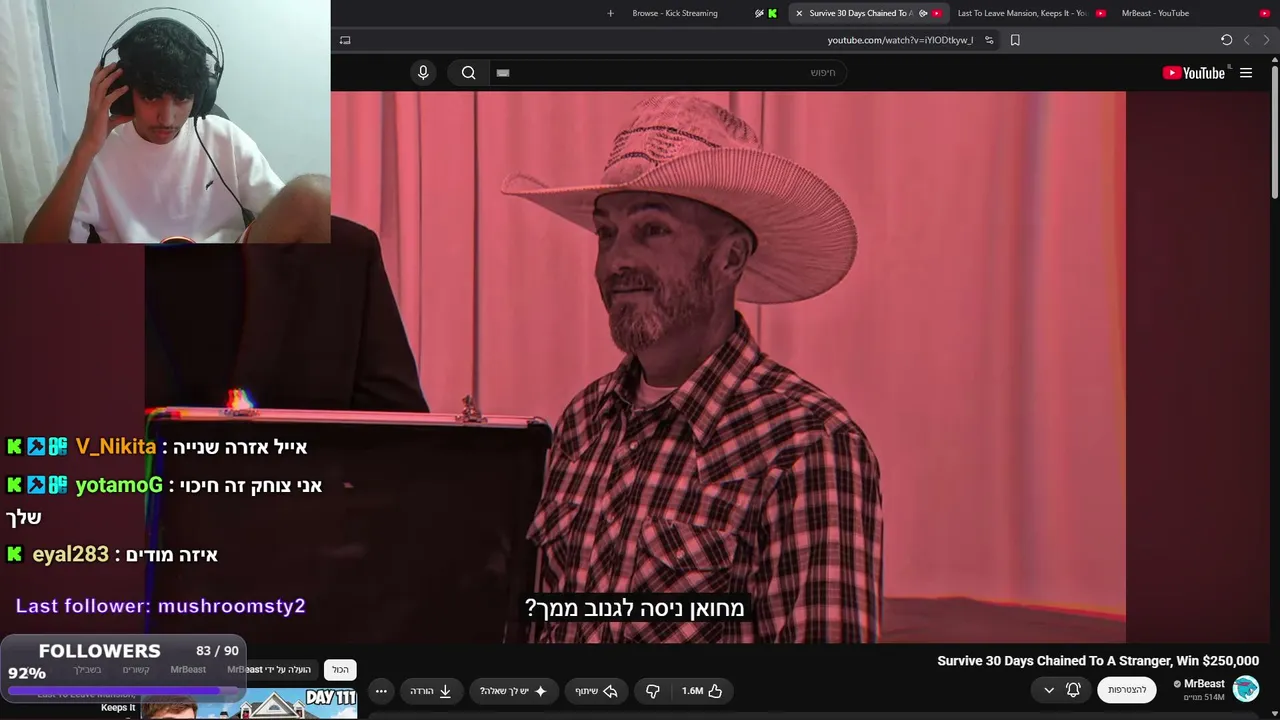Select the Survive 30 Days Chained tab

click(868, 13)
